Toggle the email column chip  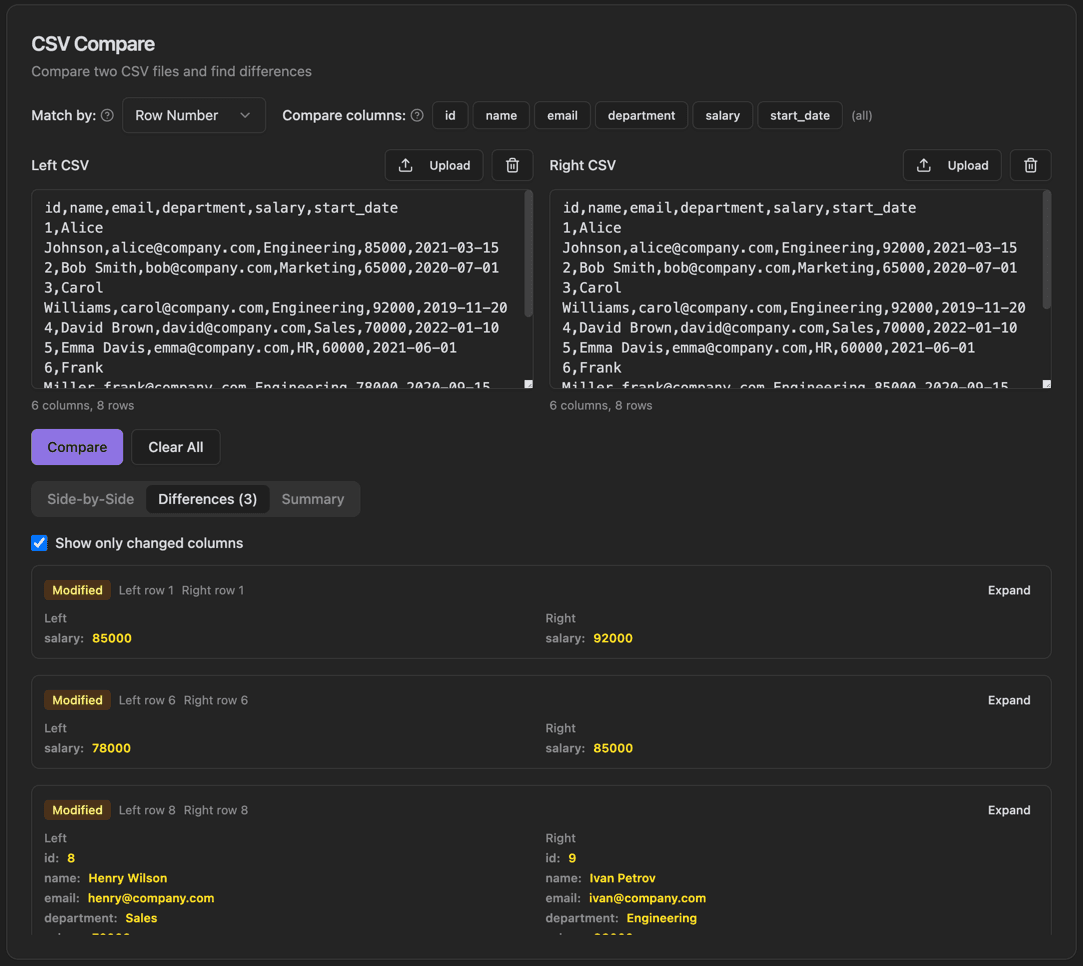point(562,115)
